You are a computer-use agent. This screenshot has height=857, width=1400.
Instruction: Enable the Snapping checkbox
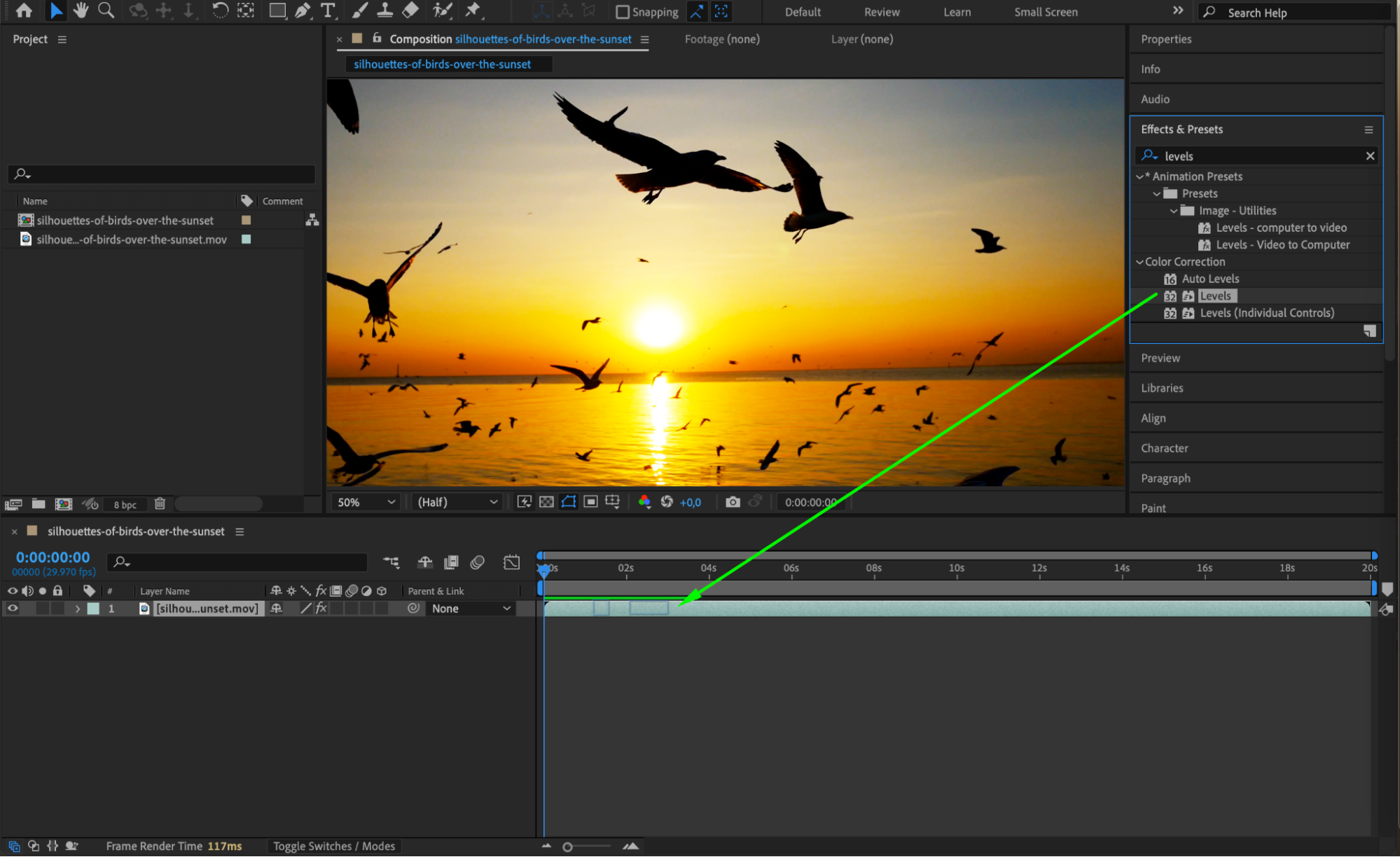(622, 12)
